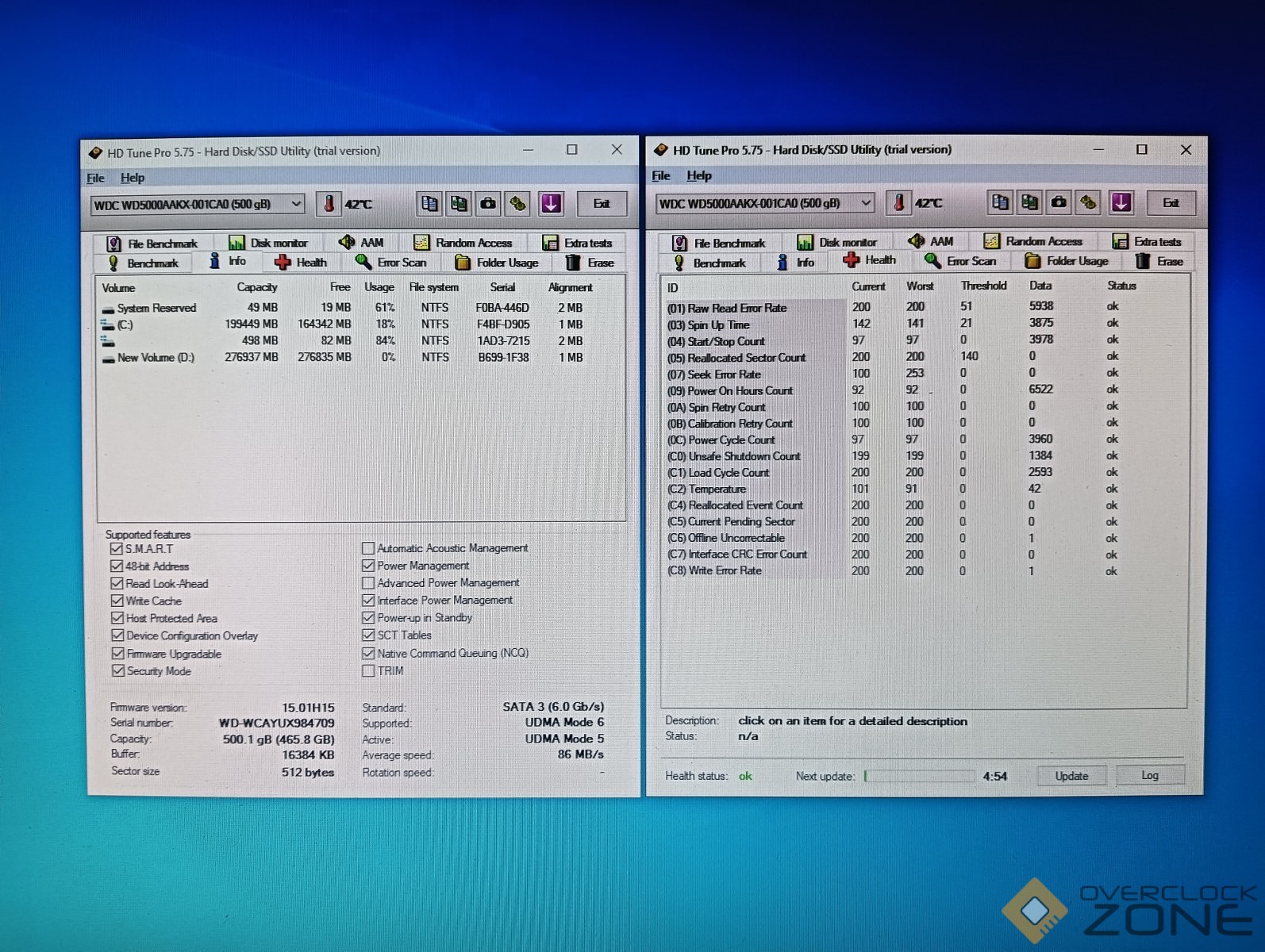The width and height of the screenshot is (1265, 952).
Task: Toggle Automatic Acoustic Management checkbox
Action: click(x=368, y=548)
